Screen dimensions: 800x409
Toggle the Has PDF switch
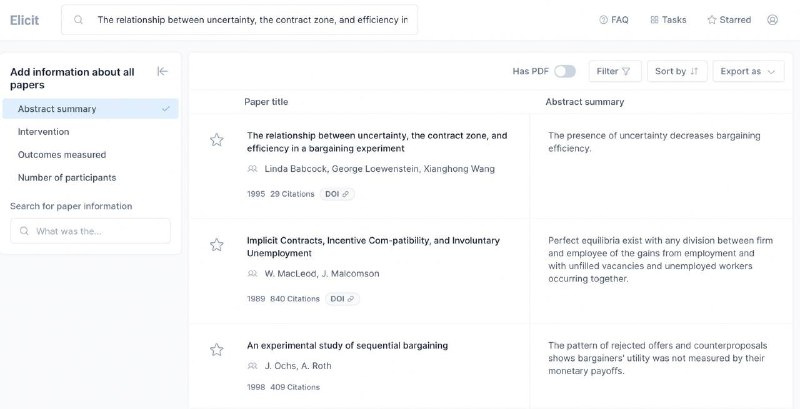coord(565,71)
